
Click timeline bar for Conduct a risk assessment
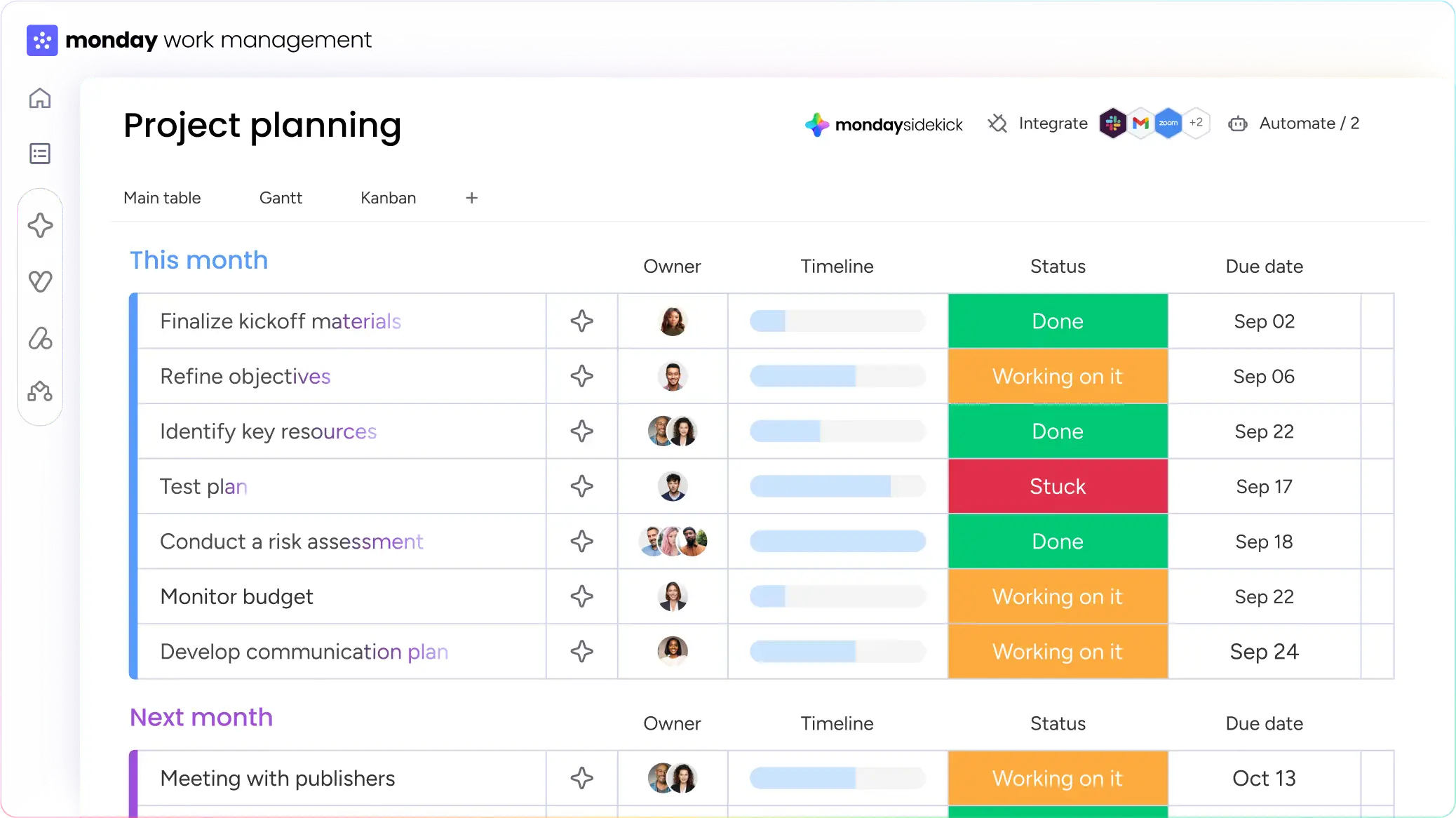[x=837, y=542]
